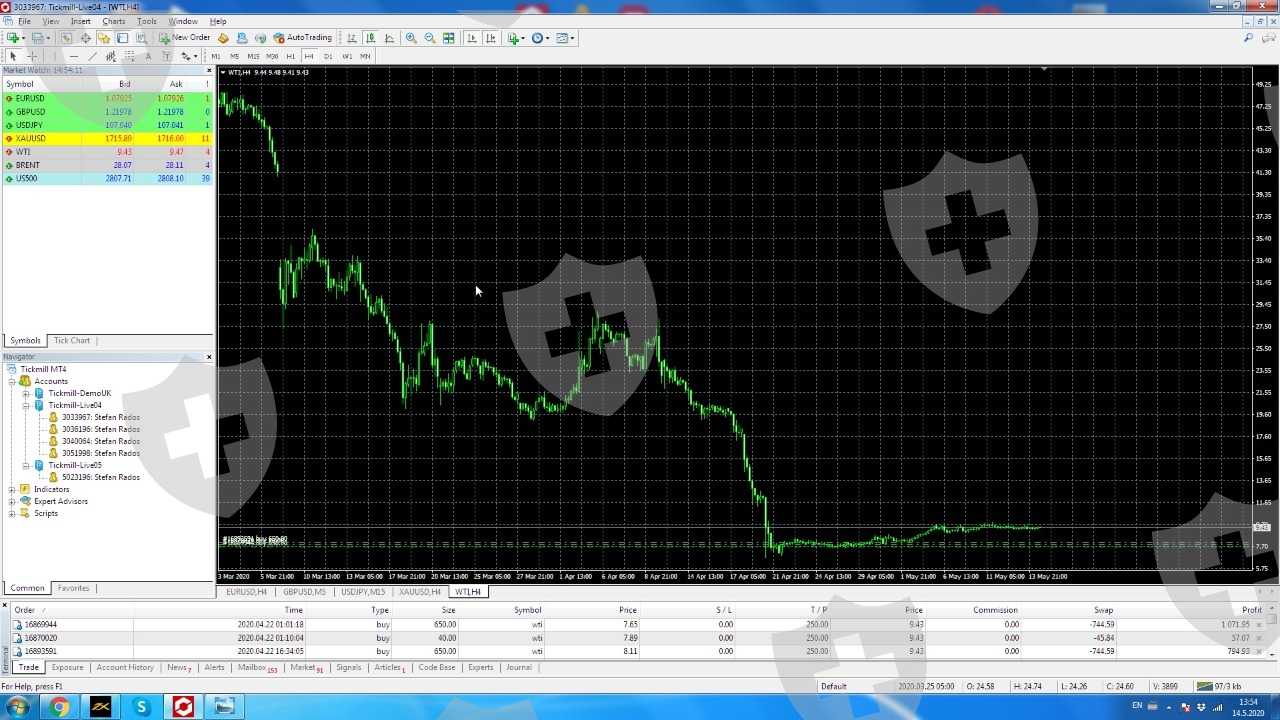
Task: Switch to Tick Chart tab
Action: point(72,340)
